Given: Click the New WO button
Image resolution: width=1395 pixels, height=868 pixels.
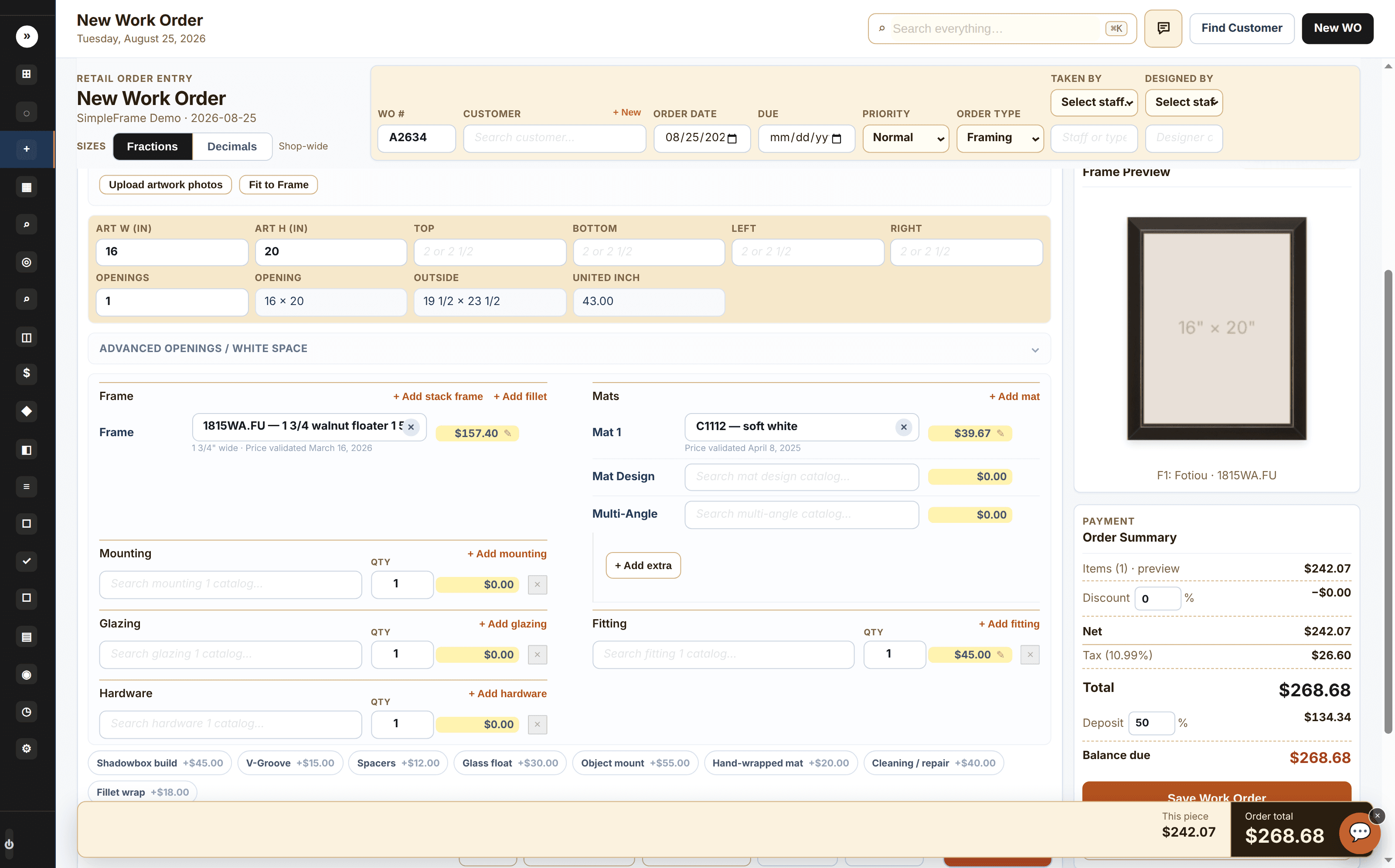Looking at the screenshot, I should 1337,28.
